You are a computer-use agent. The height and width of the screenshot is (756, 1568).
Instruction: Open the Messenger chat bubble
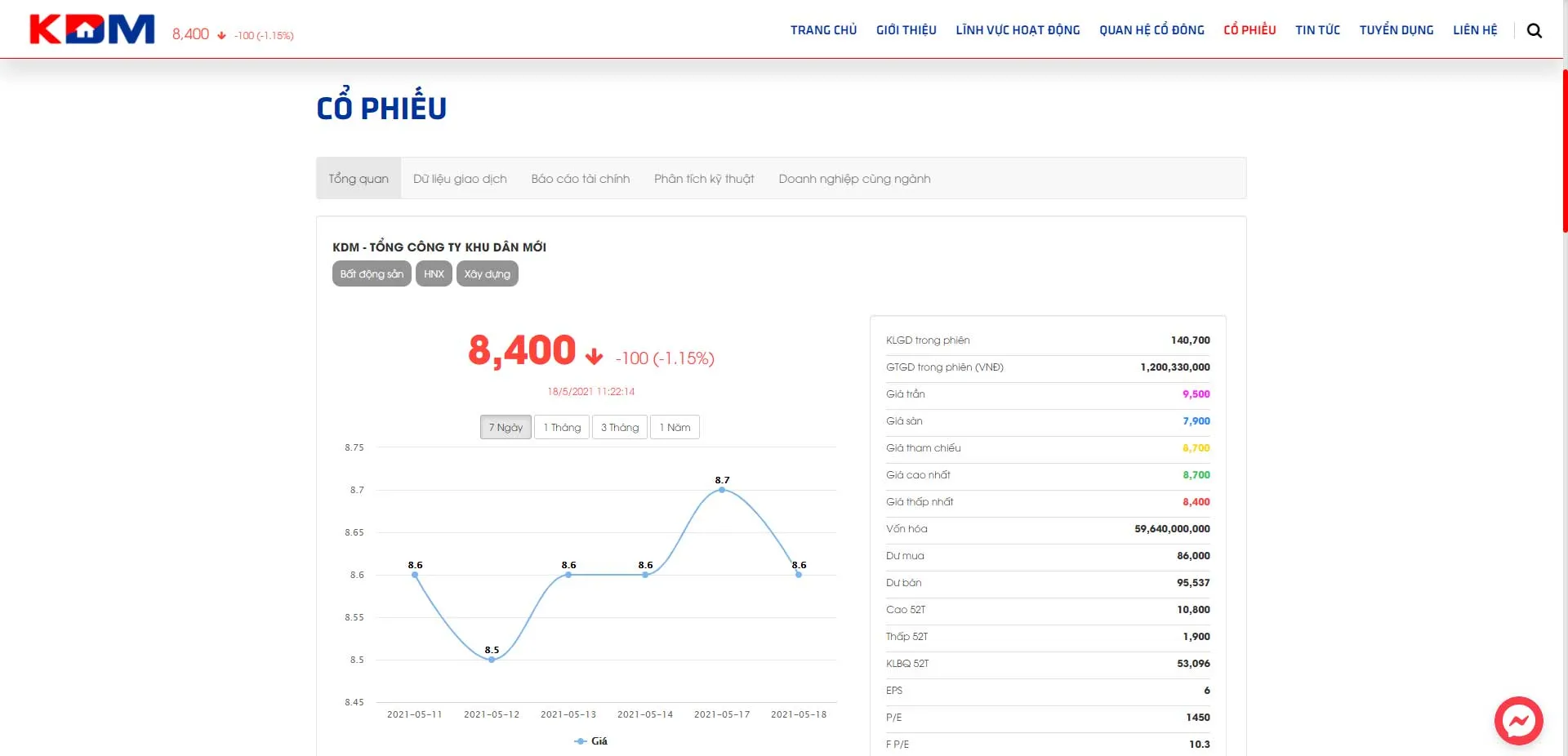[1518, 721]
